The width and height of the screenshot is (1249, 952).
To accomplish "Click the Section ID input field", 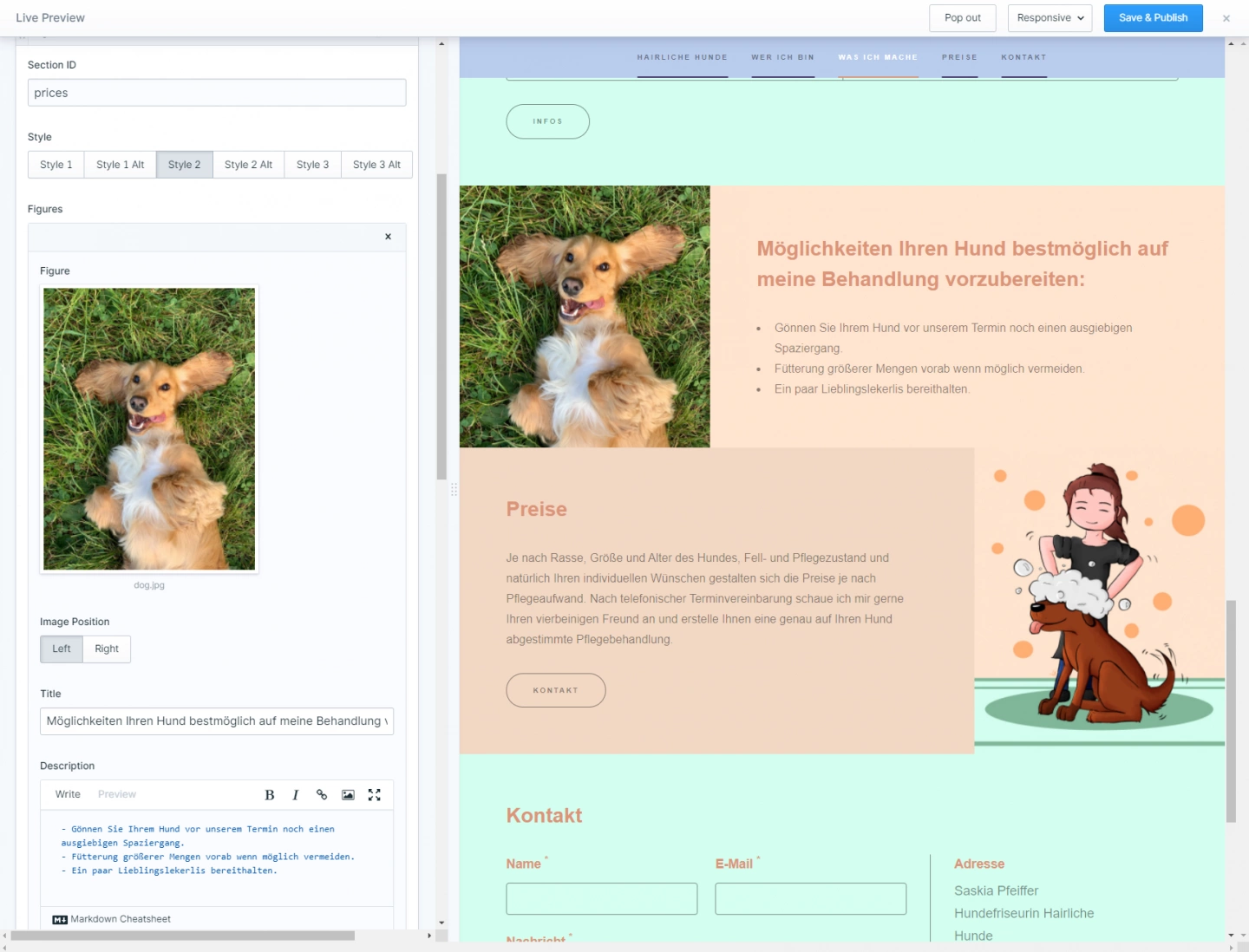I will [217, 93].
